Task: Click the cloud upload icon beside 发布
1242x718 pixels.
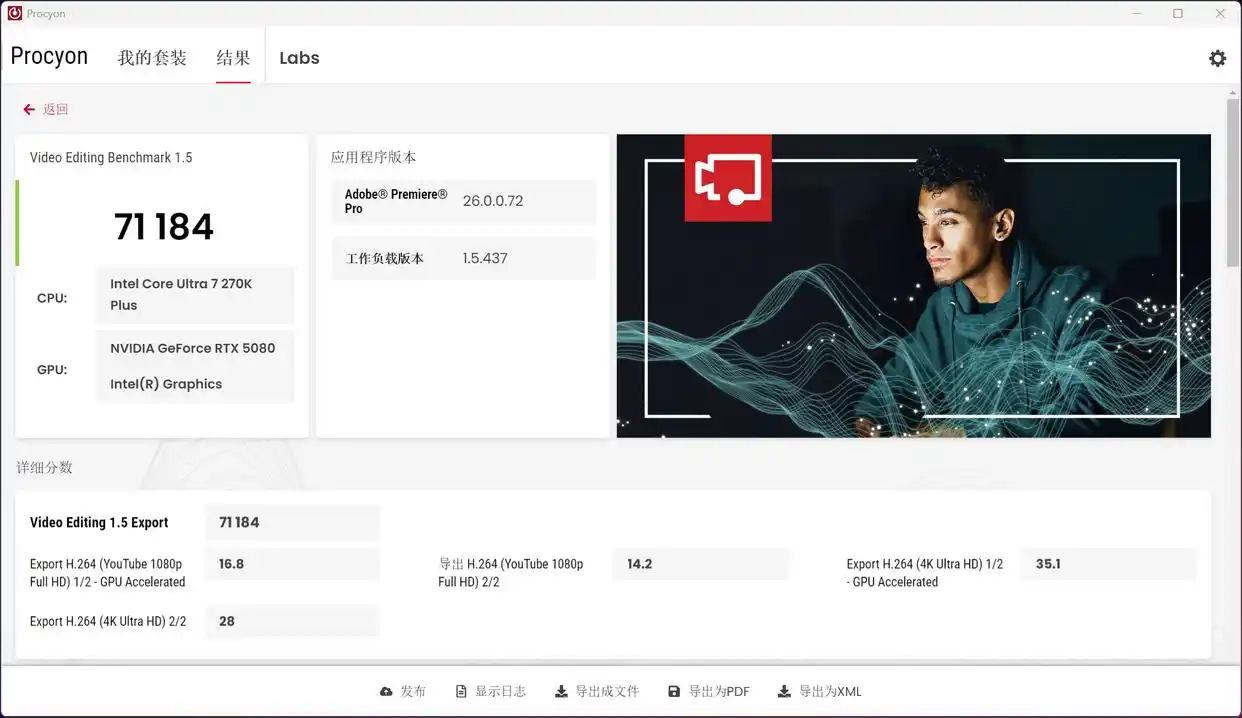Action: click(386, 690)
